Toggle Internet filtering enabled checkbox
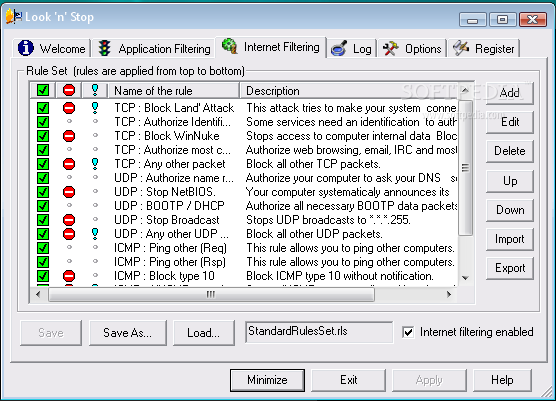 tap(408, 332)
